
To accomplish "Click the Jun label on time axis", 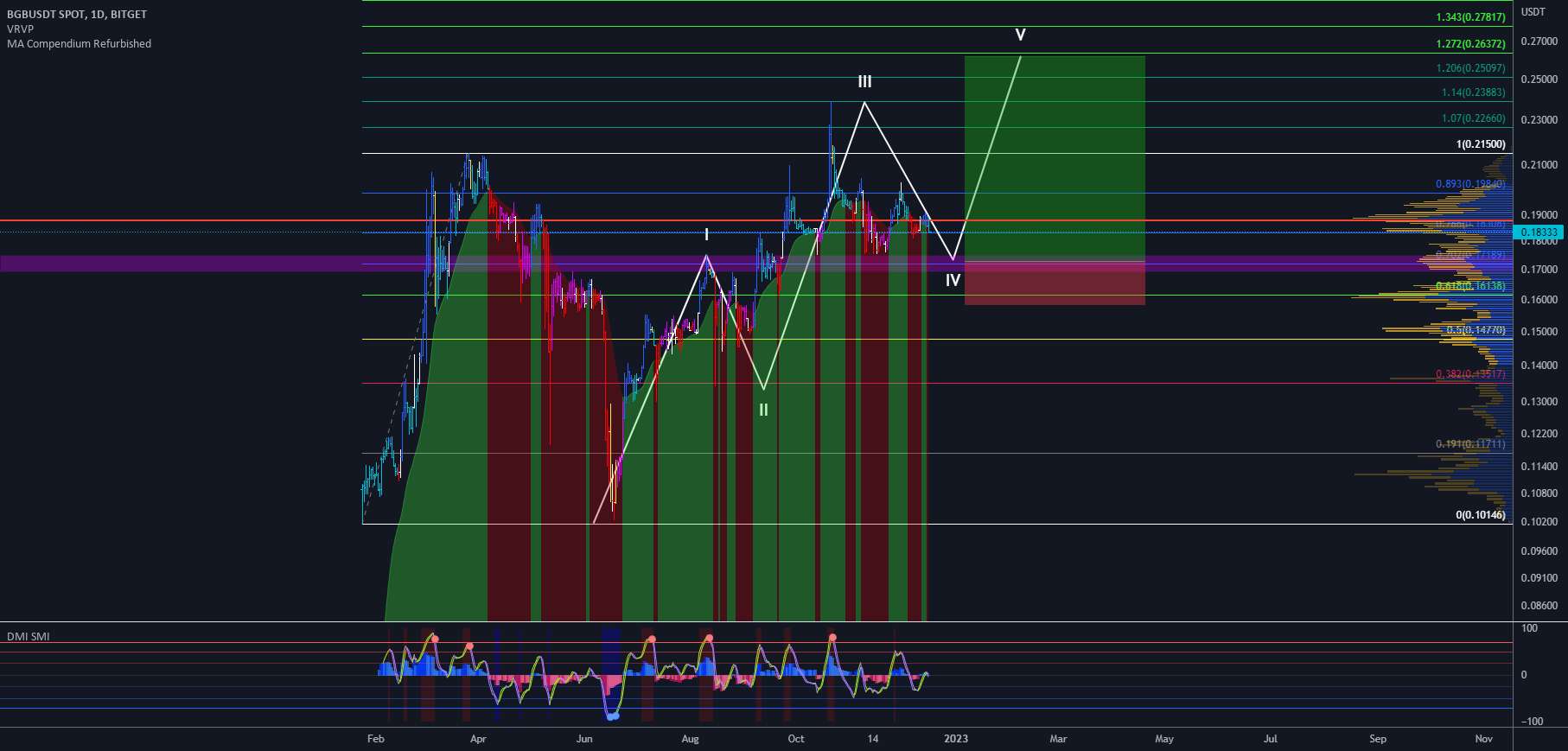I will pos(584,739).
